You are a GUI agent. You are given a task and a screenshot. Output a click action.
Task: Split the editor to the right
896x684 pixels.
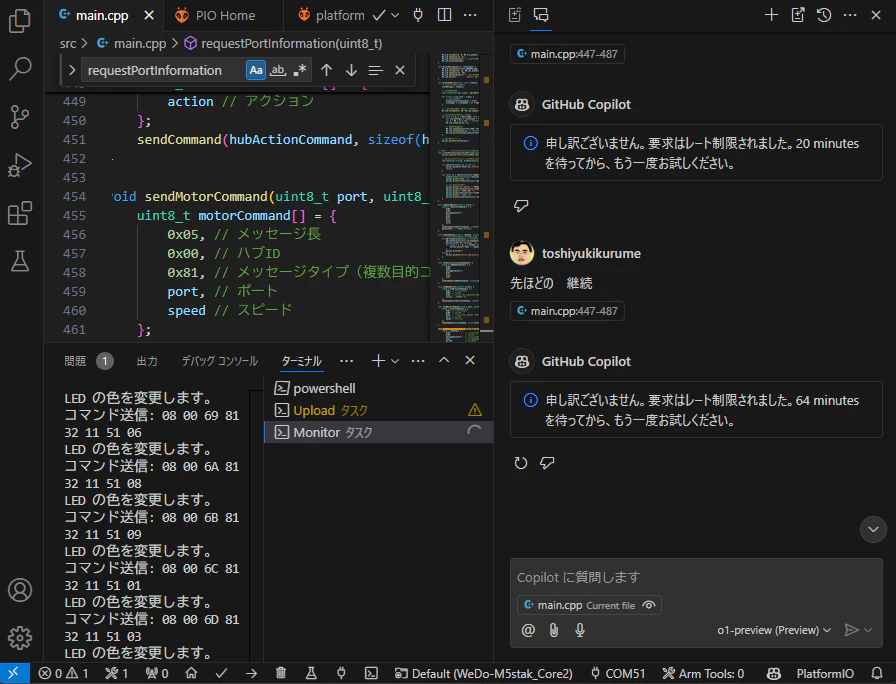pos(444,15)
